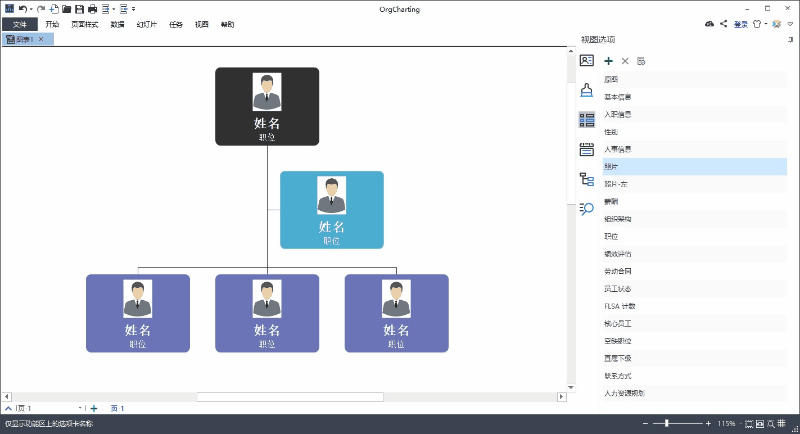Open the paintbrush style panel in sidebar
The height and width of the screenshot is (434, 800).
pos(587,90)
